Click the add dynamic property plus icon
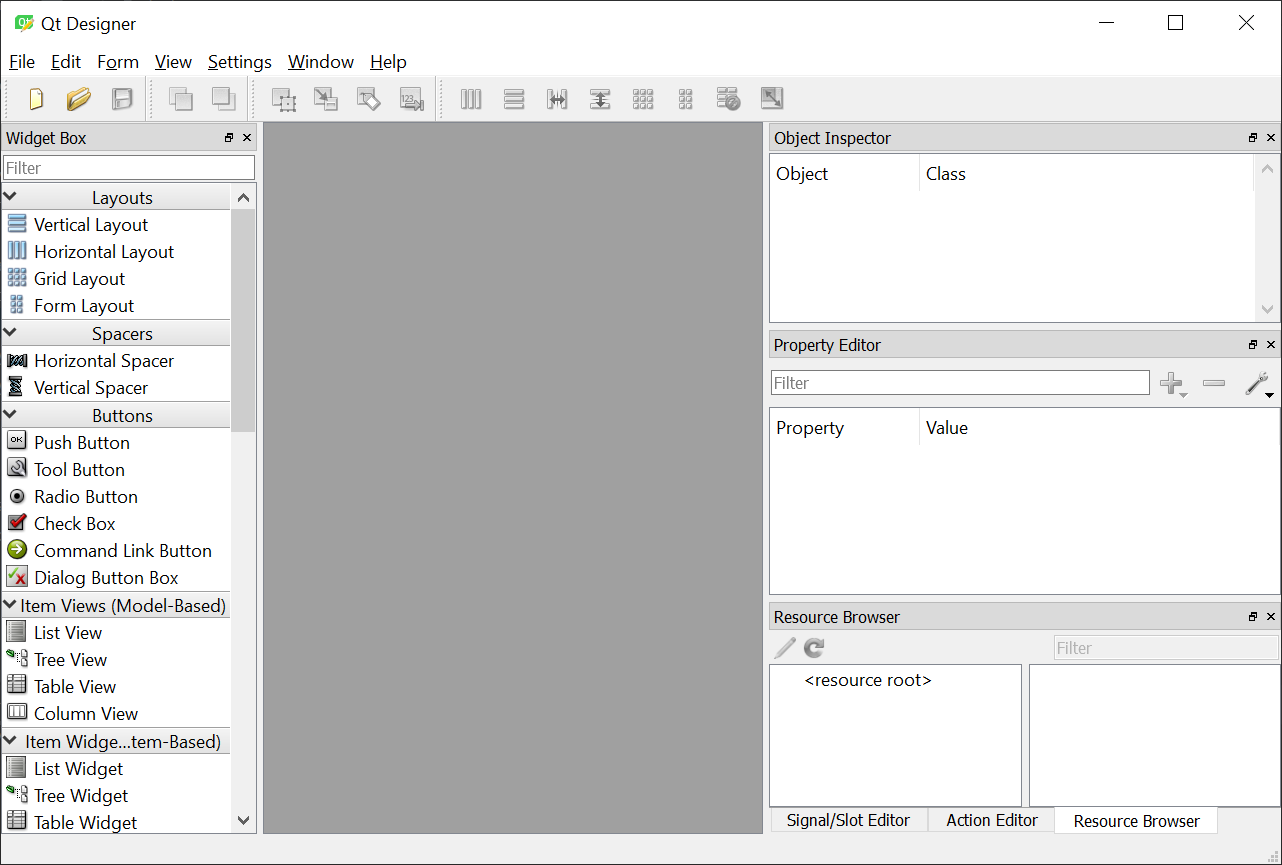Screen dimensions: 1282x865 (1172, 383)
